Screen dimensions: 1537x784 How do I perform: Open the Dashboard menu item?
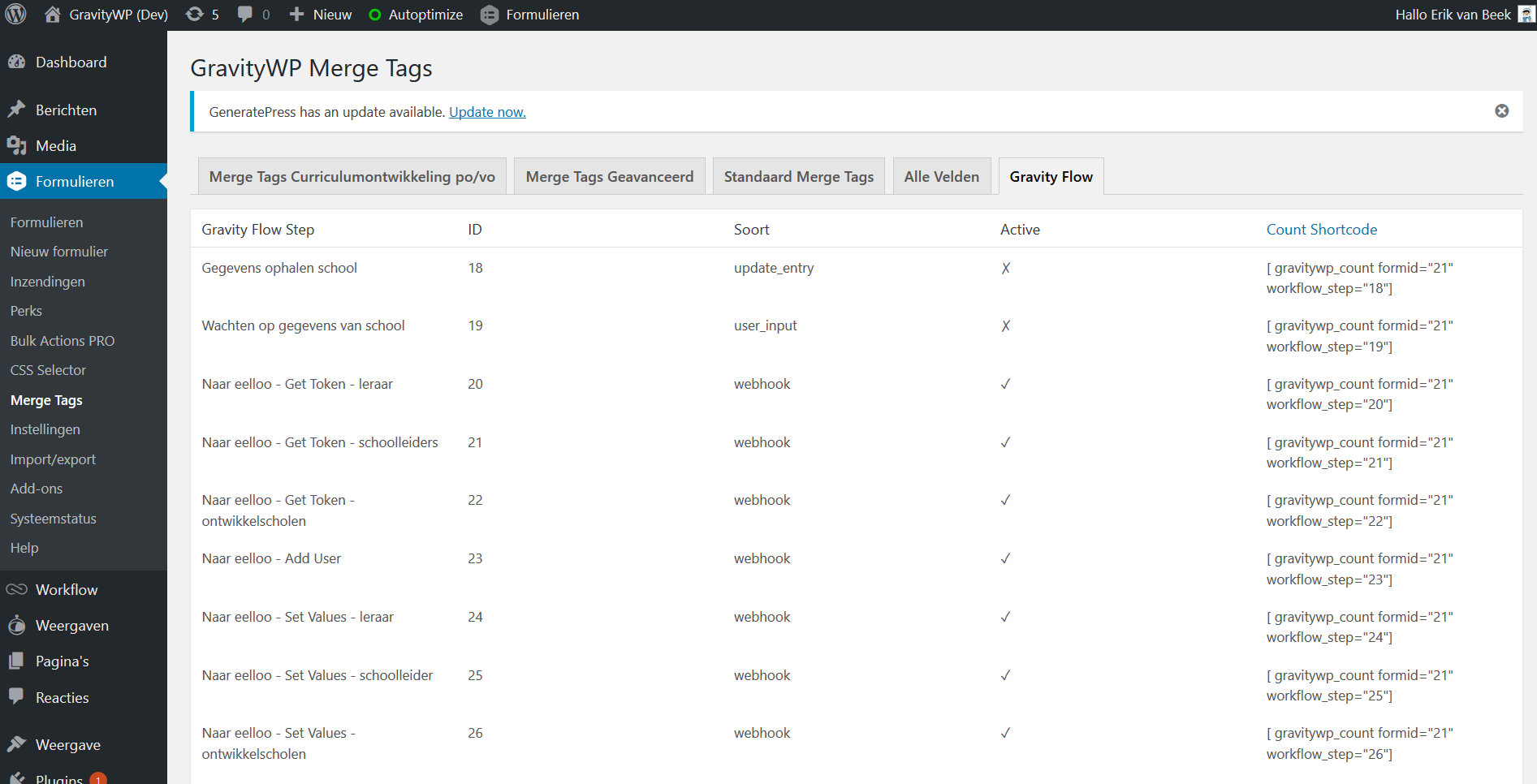click(x=71, y=62)
